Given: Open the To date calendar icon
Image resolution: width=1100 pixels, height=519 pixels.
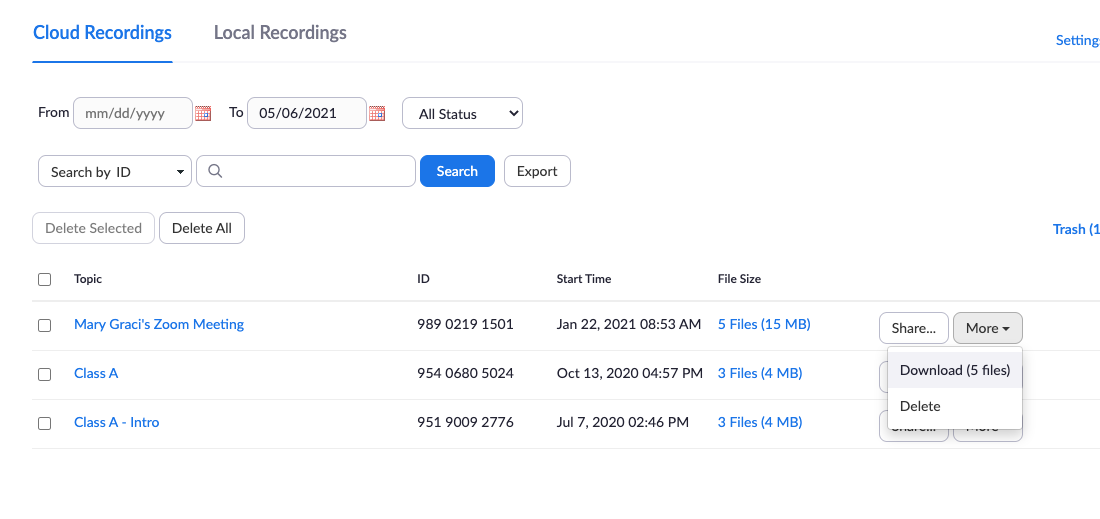Looking at the screenshot, I should pos(377,114).
